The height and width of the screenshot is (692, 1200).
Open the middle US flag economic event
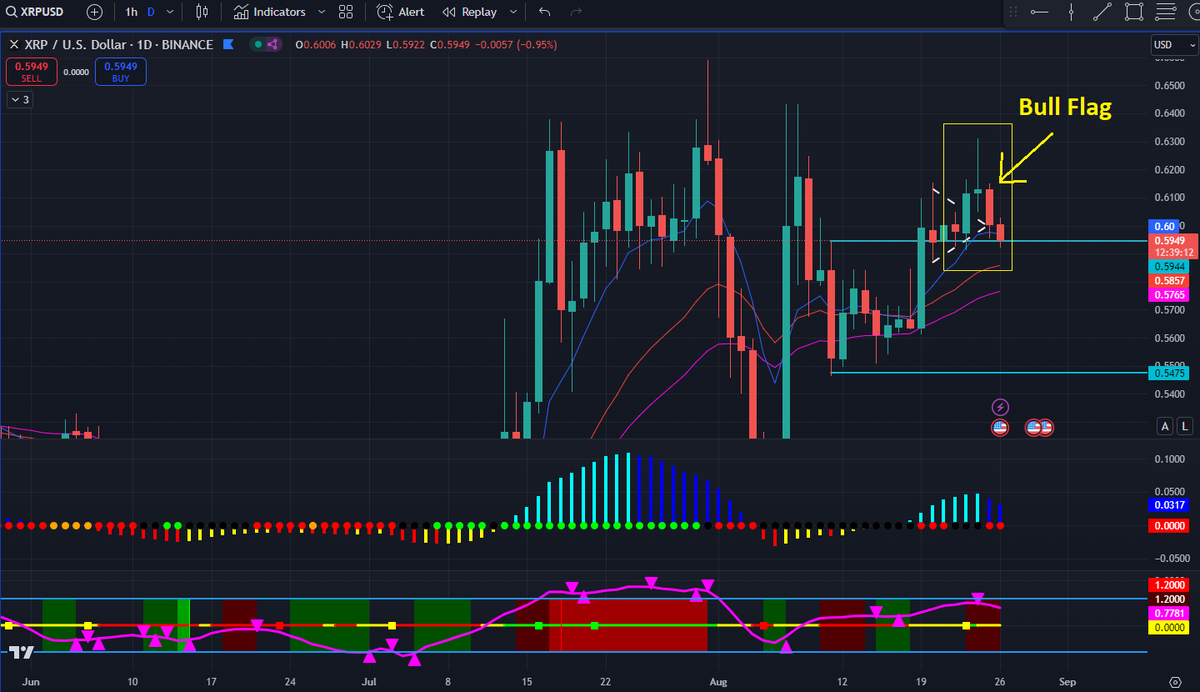[1034, 427]
